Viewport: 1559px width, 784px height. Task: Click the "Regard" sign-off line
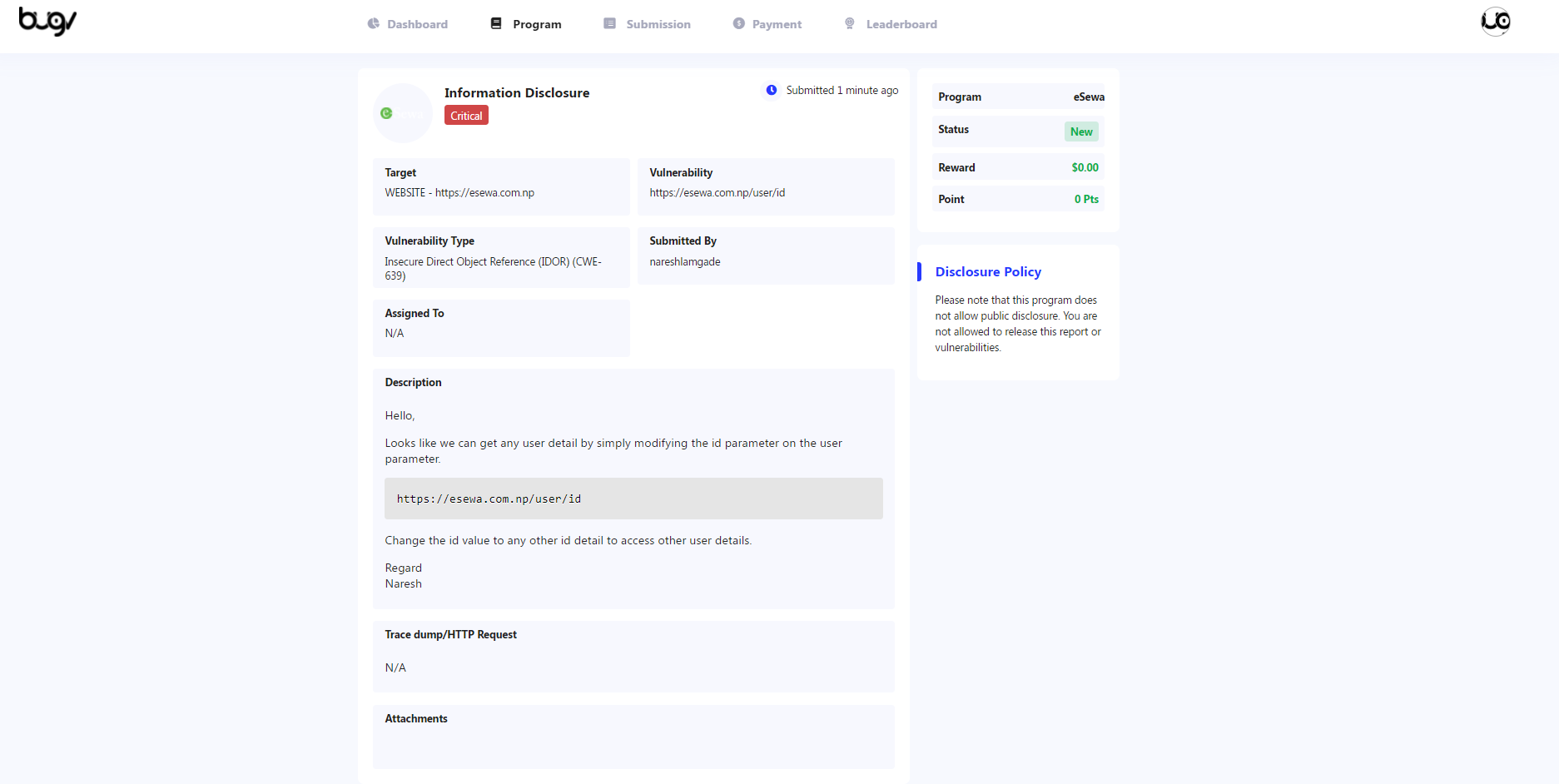tap(404, 568)
